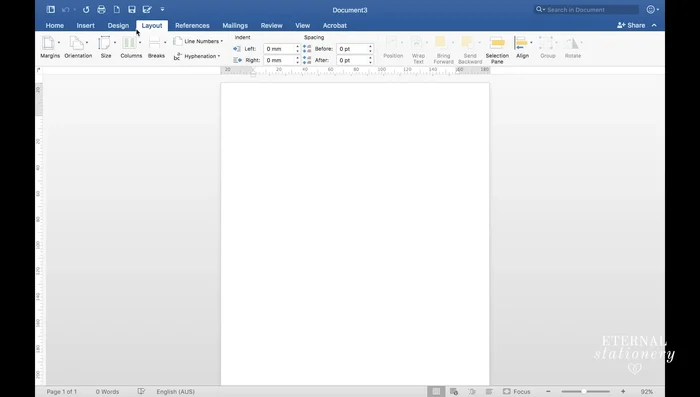Click the Redo circular arrow icon

86,9
